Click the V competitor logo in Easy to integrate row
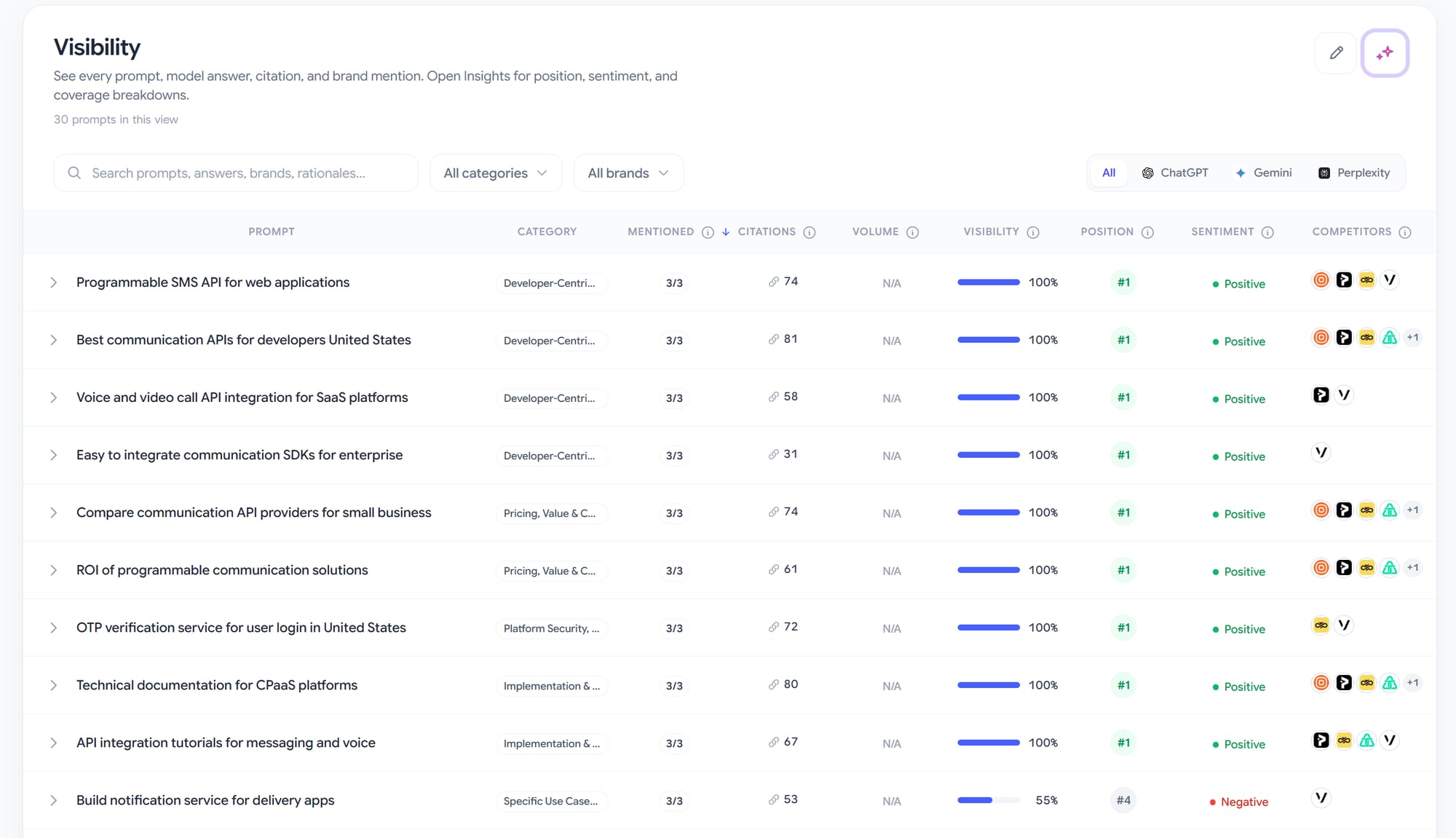Image resolution: width=1456 pixels, height=838 pixels. click(1321, 452)
